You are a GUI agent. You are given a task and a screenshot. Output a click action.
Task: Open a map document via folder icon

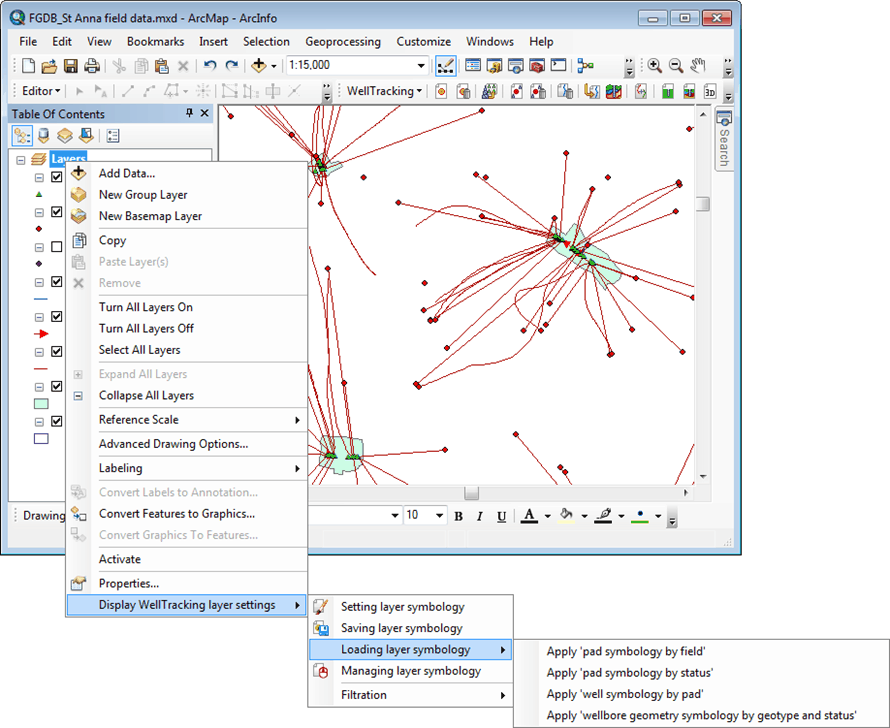49,66
